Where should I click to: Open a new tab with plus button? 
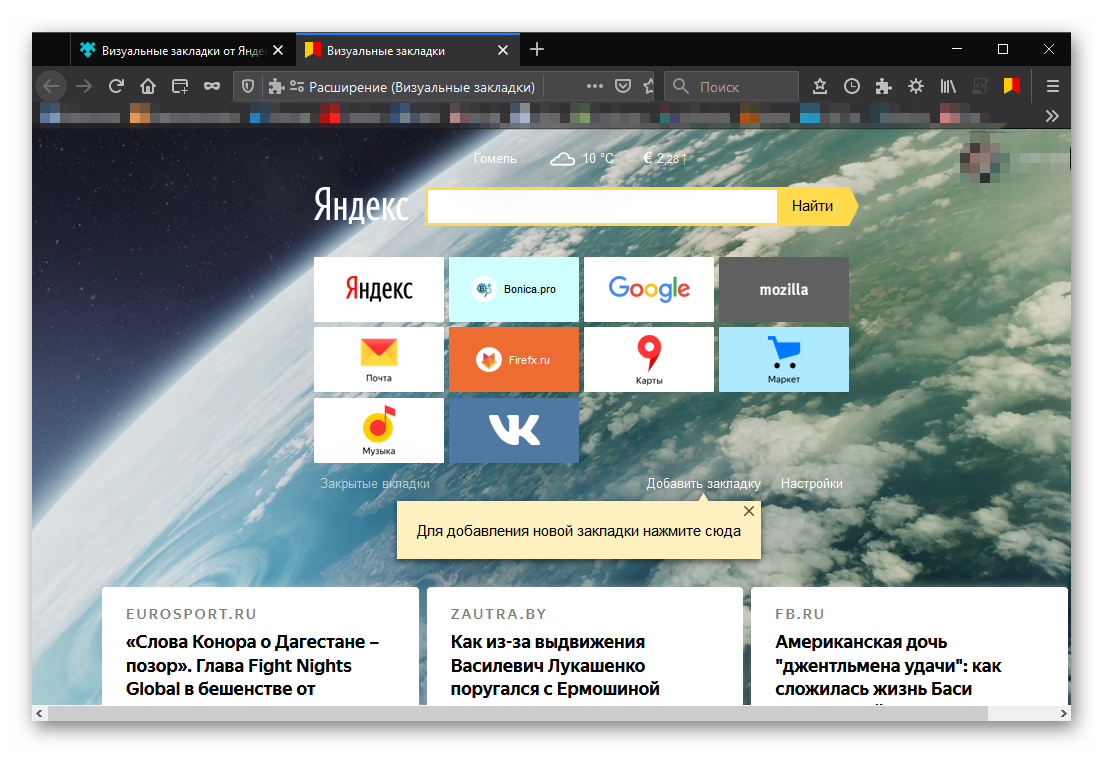537,49
